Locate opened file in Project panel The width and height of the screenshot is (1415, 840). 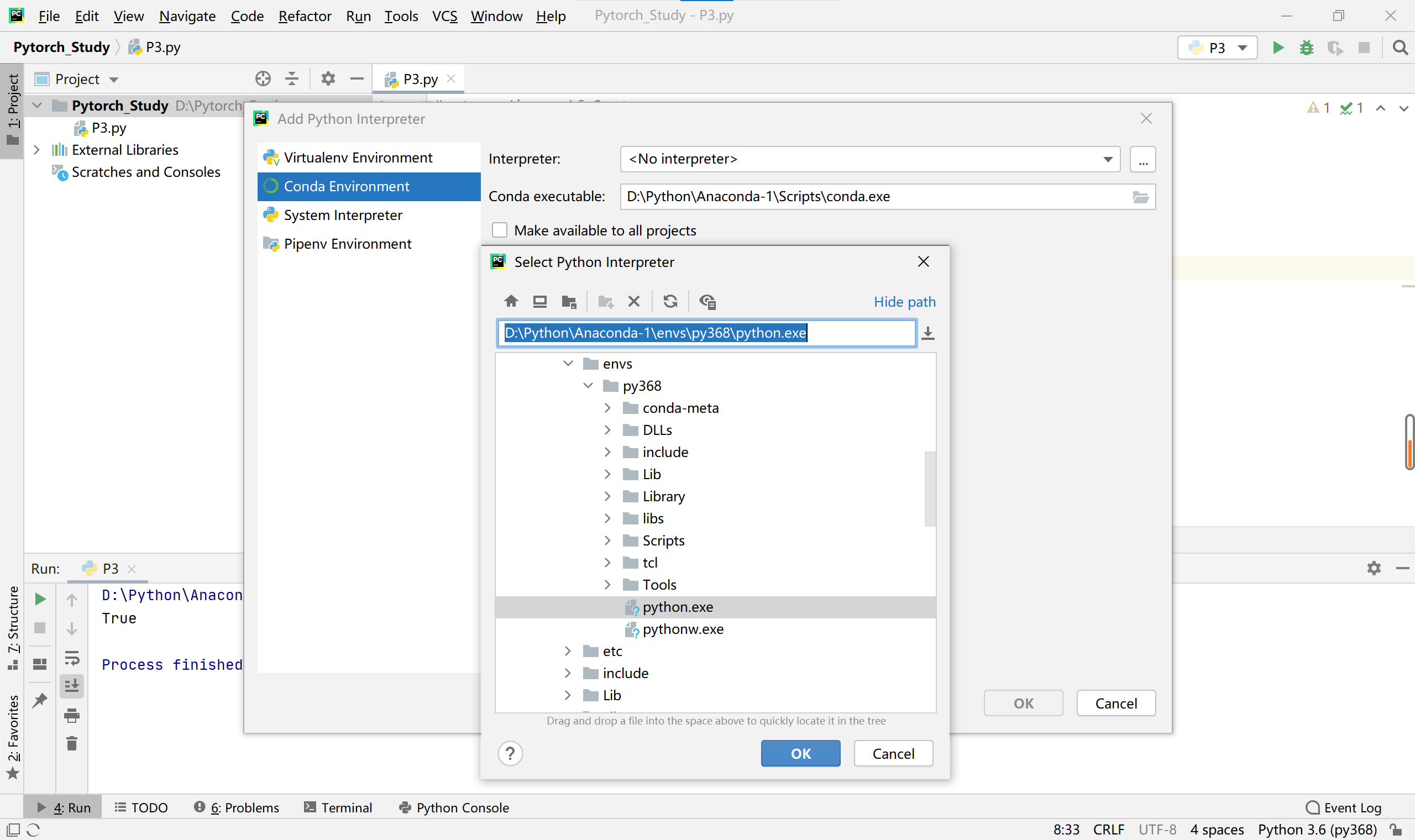(263, 78)
